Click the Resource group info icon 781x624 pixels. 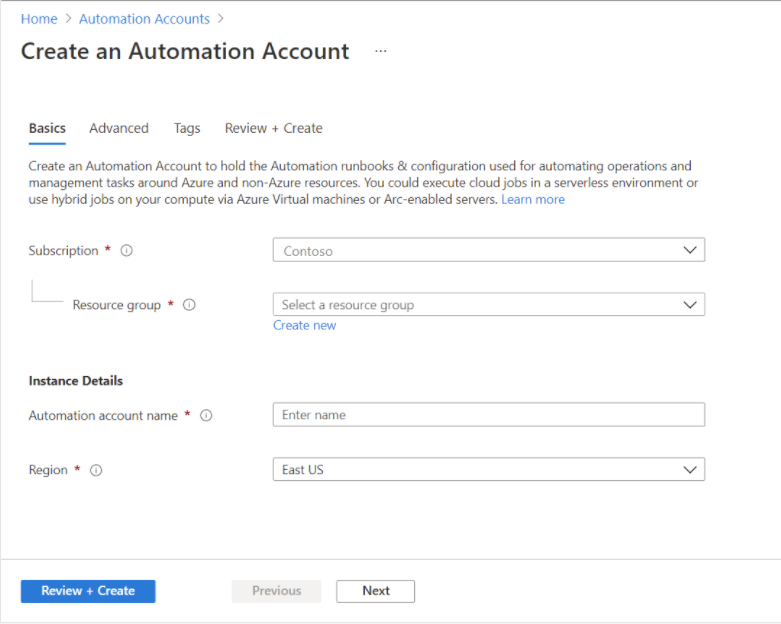pos(189,305)
